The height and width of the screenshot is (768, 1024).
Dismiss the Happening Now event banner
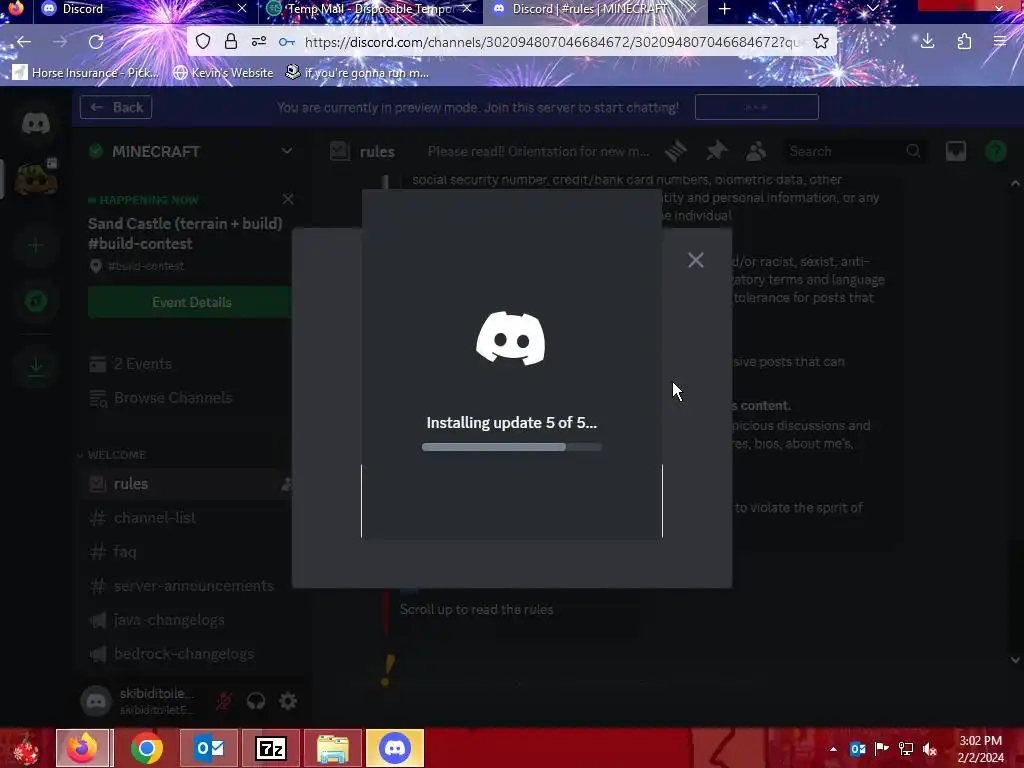pos(287,199)
